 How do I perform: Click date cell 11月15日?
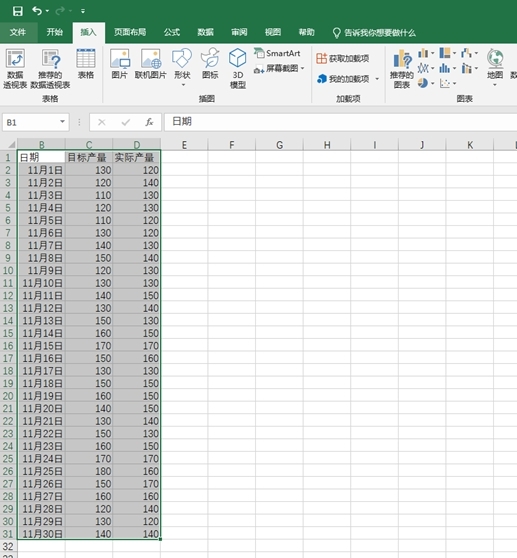click(x=41, y=346)
